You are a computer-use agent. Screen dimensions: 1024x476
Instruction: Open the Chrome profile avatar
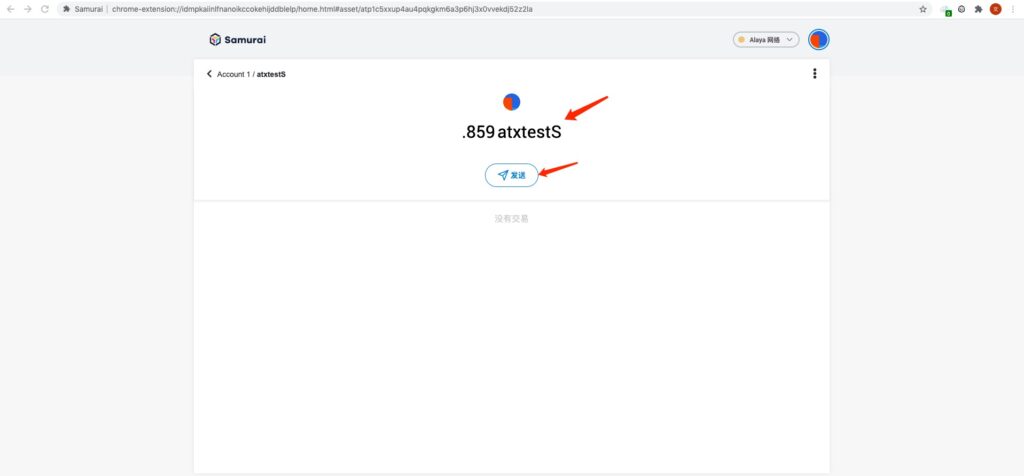pos(995,9)
